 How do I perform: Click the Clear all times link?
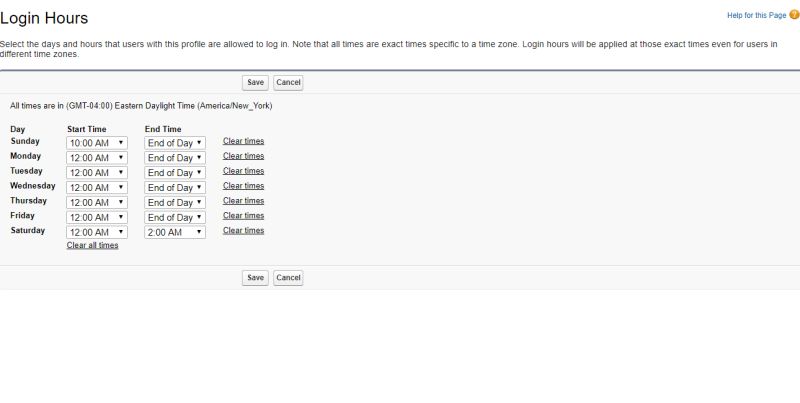[x=92, y=245]
